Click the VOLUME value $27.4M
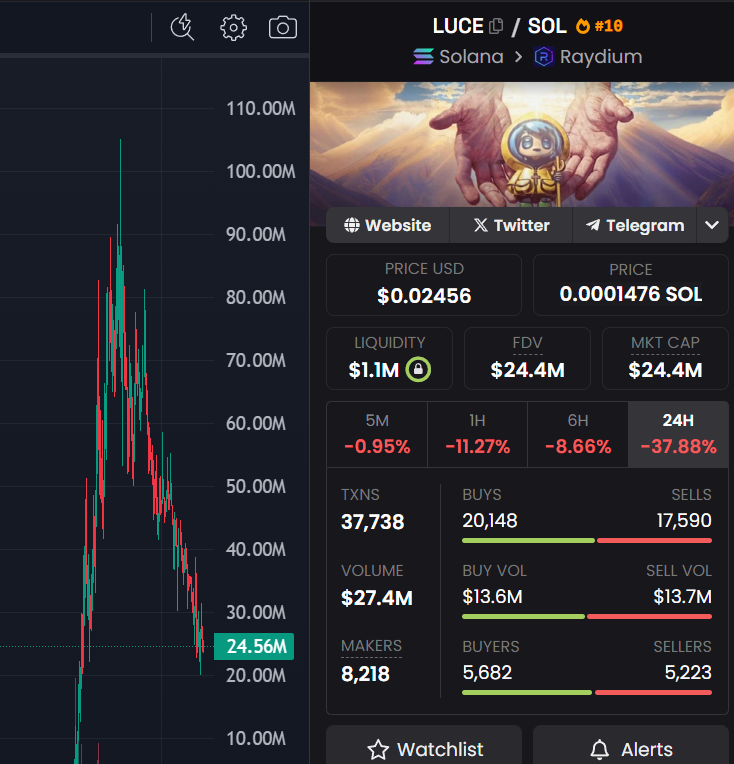 click(377, 598)
